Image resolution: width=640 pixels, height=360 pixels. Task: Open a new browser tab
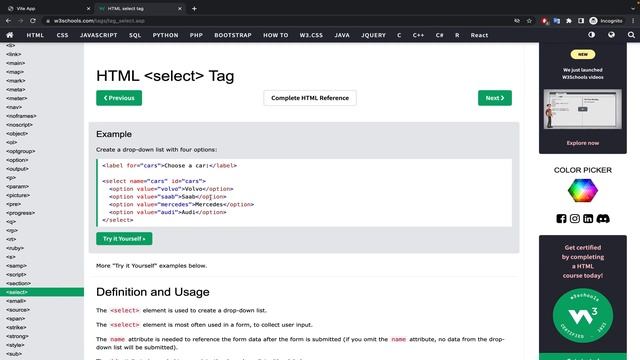tap(194, 9)
